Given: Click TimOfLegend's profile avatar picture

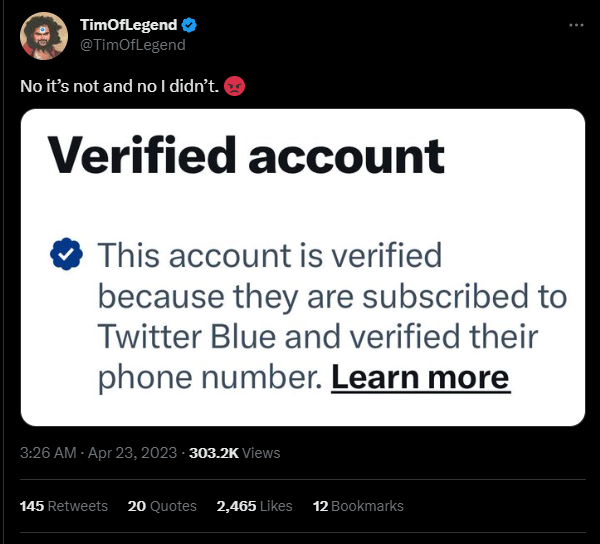Looking at the screenshot, I should click(x=44, y=36).
